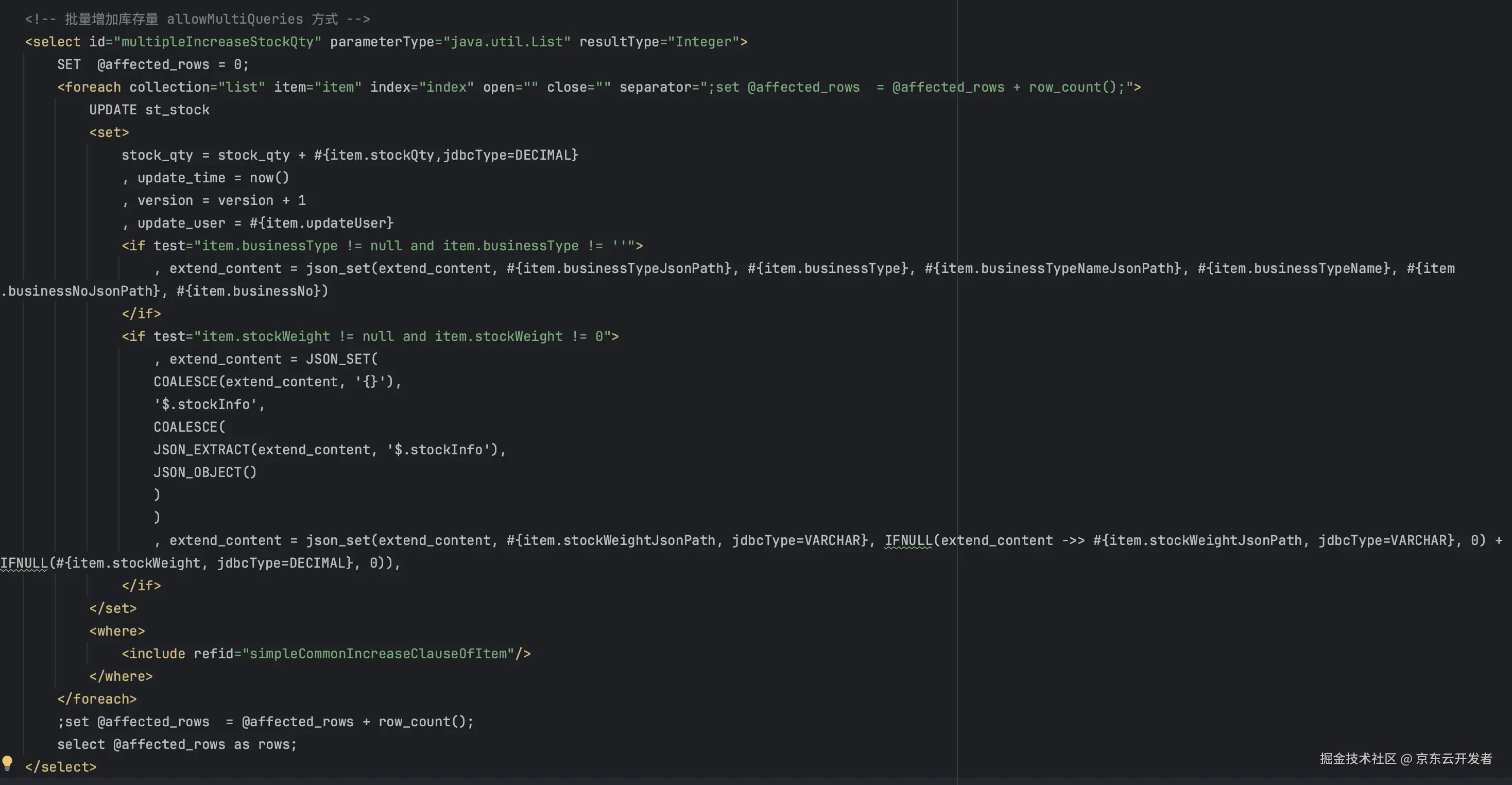Click the closing foreach tag
The height and width of the screenshot is (785, 1512).
(97, 698)
